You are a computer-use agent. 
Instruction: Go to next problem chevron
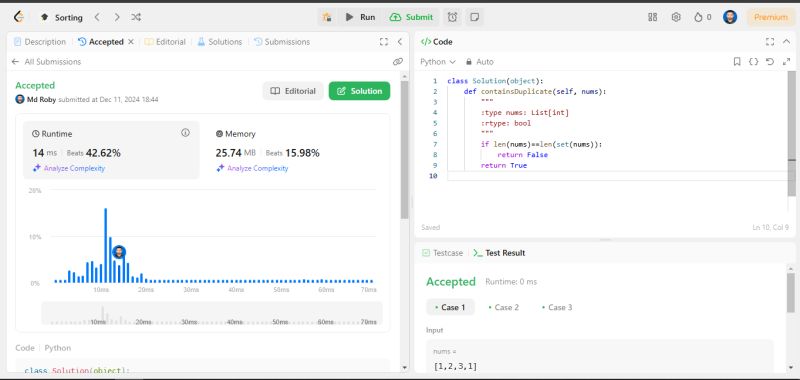pos(117,17)
